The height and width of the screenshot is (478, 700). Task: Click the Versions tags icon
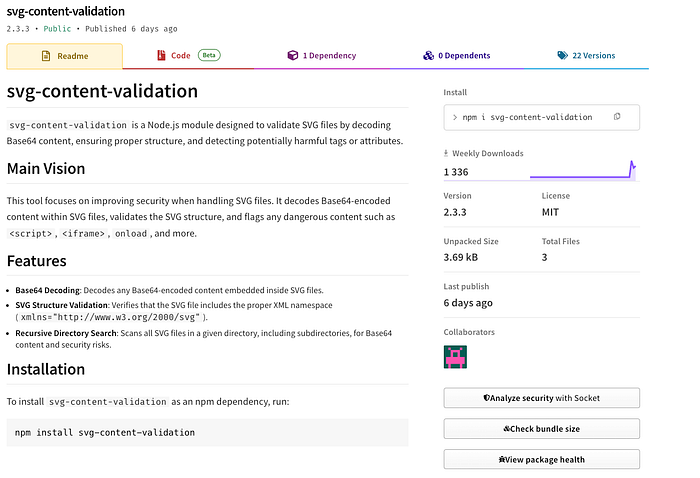click(562, 55)
